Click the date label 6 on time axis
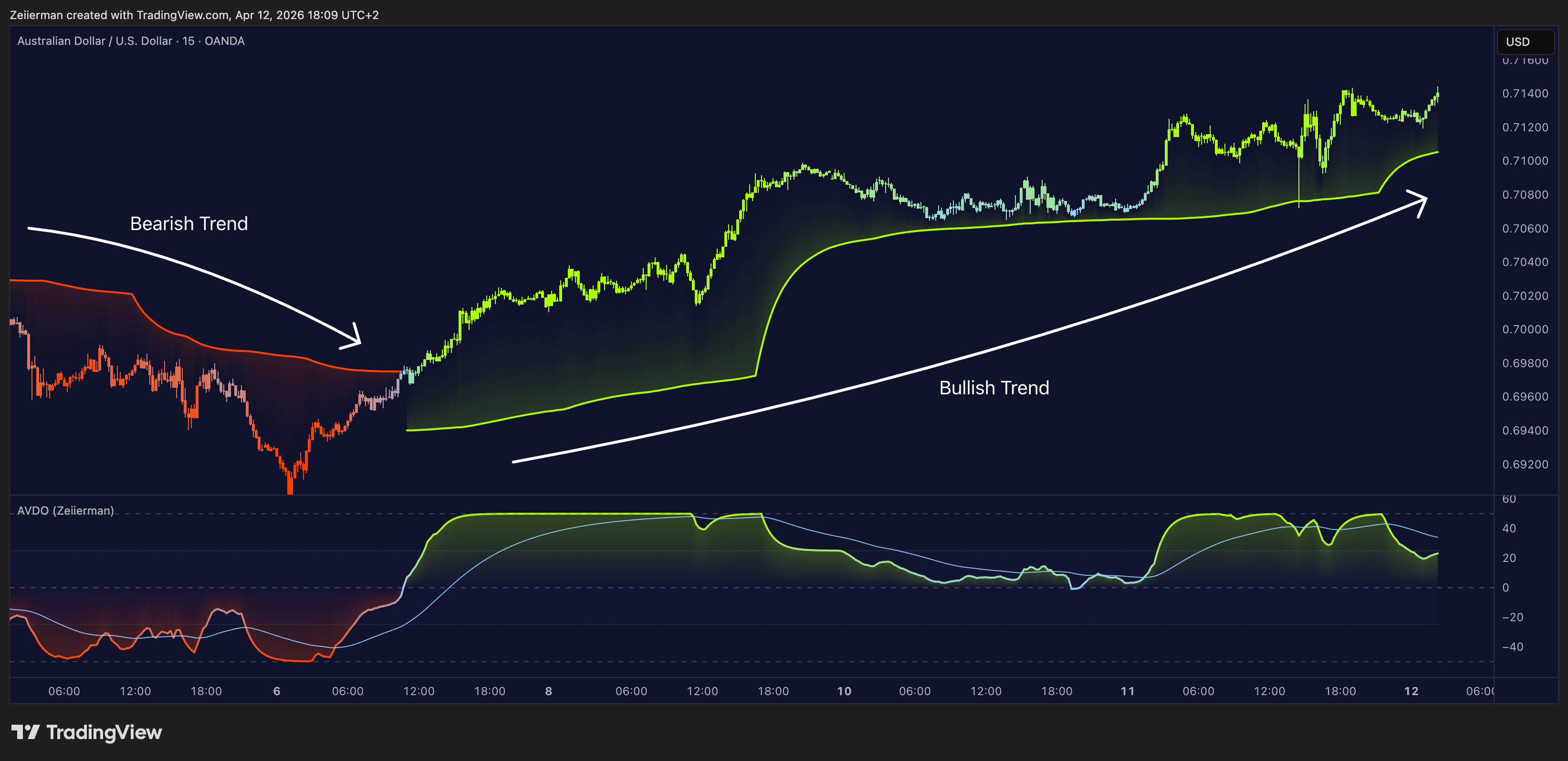 277,691
